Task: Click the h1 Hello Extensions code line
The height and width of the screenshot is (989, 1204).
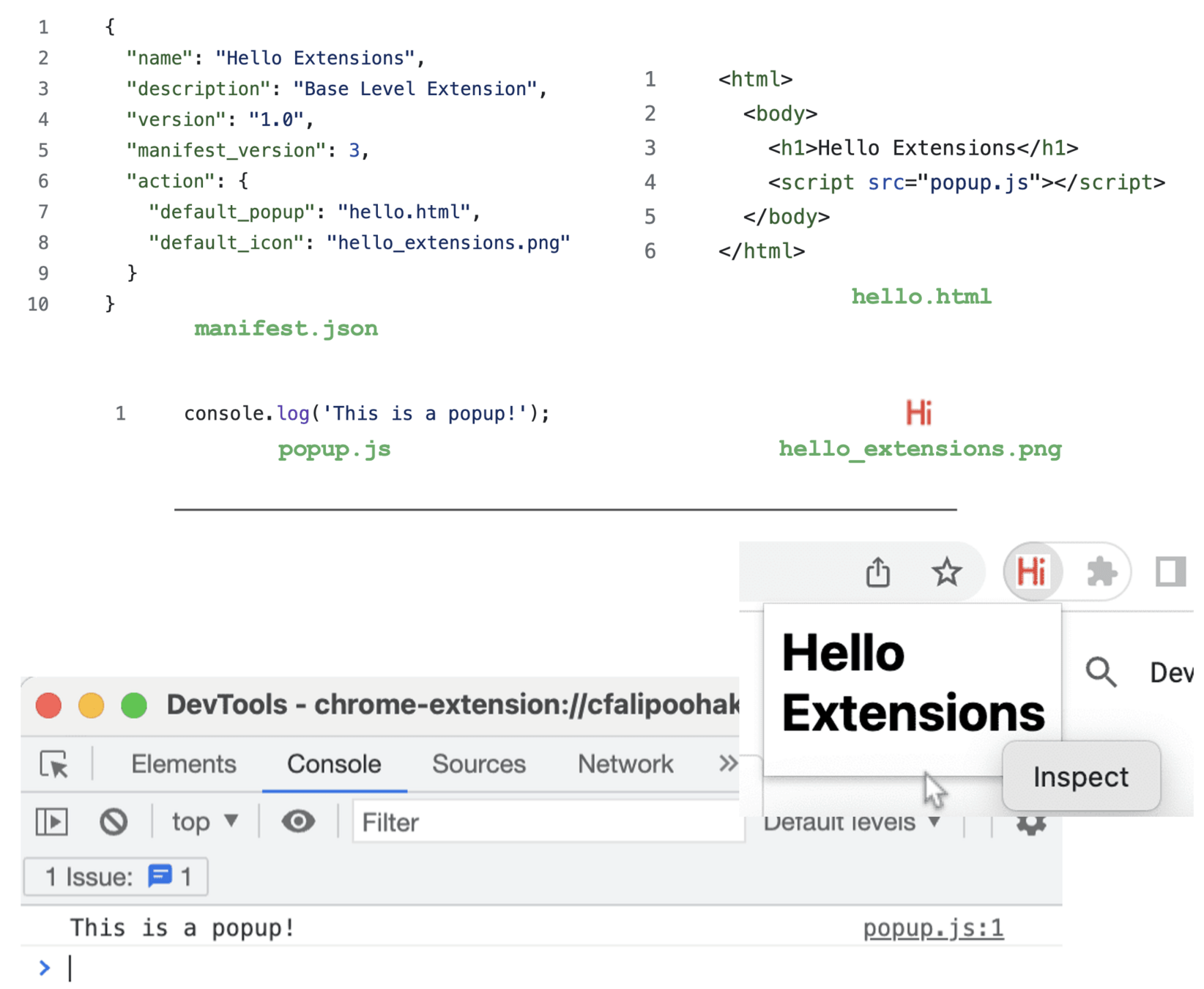Action: coord(923,148)
